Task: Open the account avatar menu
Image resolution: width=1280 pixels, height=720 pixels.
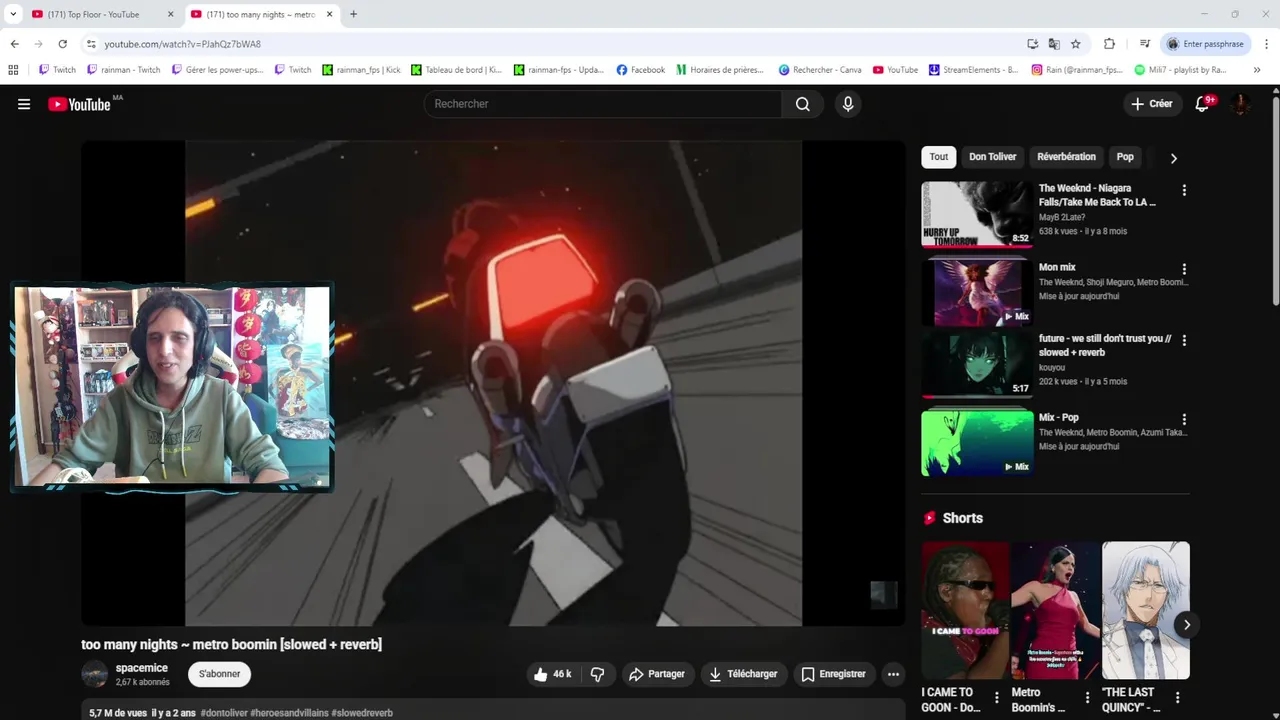Action: pos(1240,104)
